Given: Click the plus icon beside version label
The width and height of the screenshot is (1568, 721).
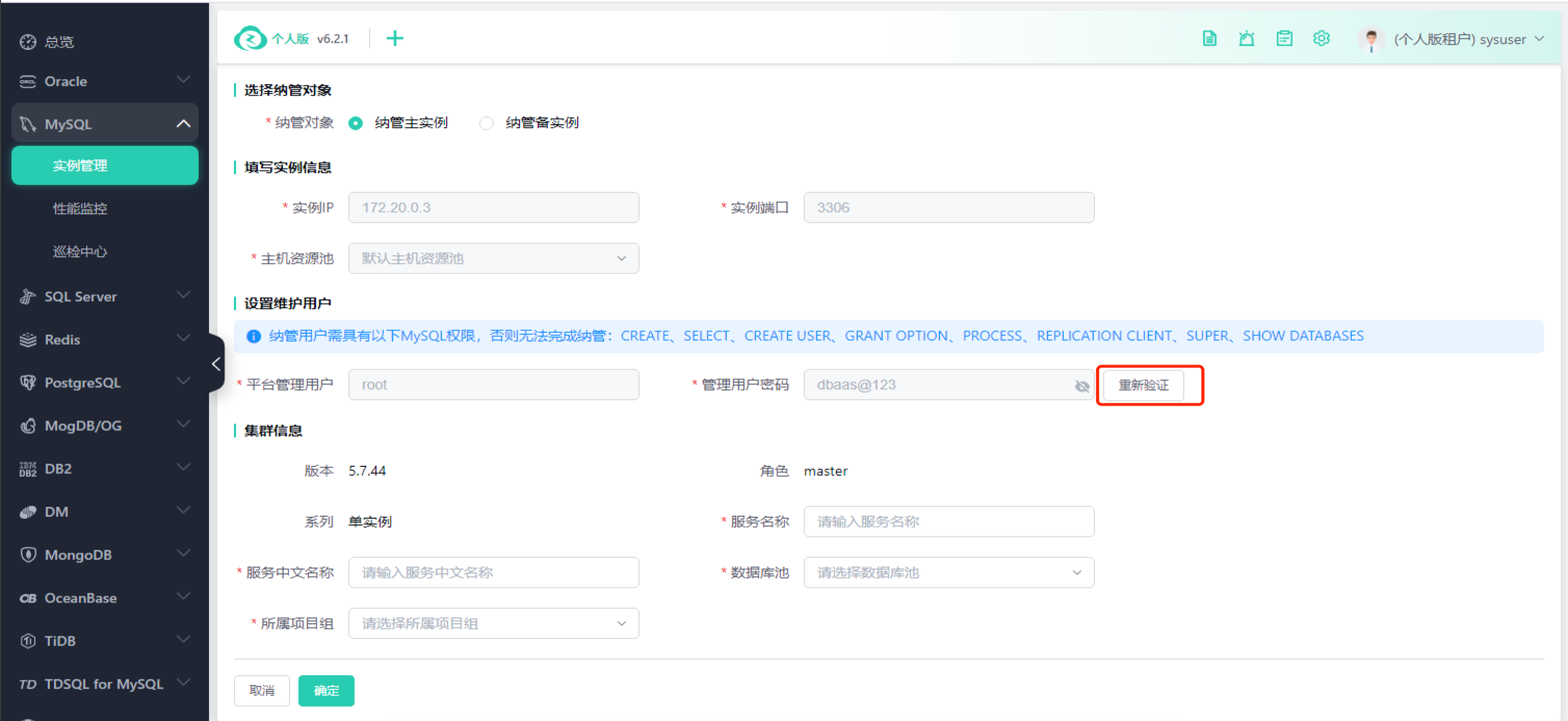Looking at the screenshot, I should pyautogui.click(x=395, y=38).
